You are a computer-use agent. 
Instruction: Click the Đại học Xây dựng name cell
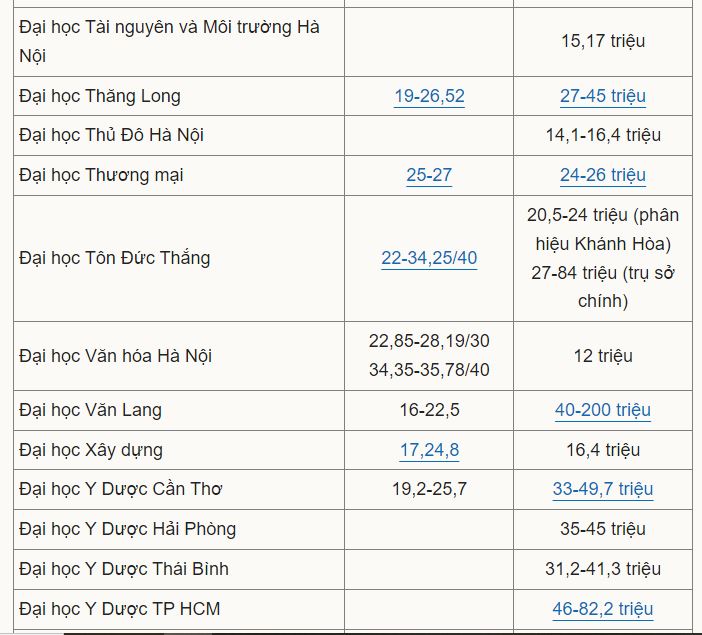[x=91, y=450]
